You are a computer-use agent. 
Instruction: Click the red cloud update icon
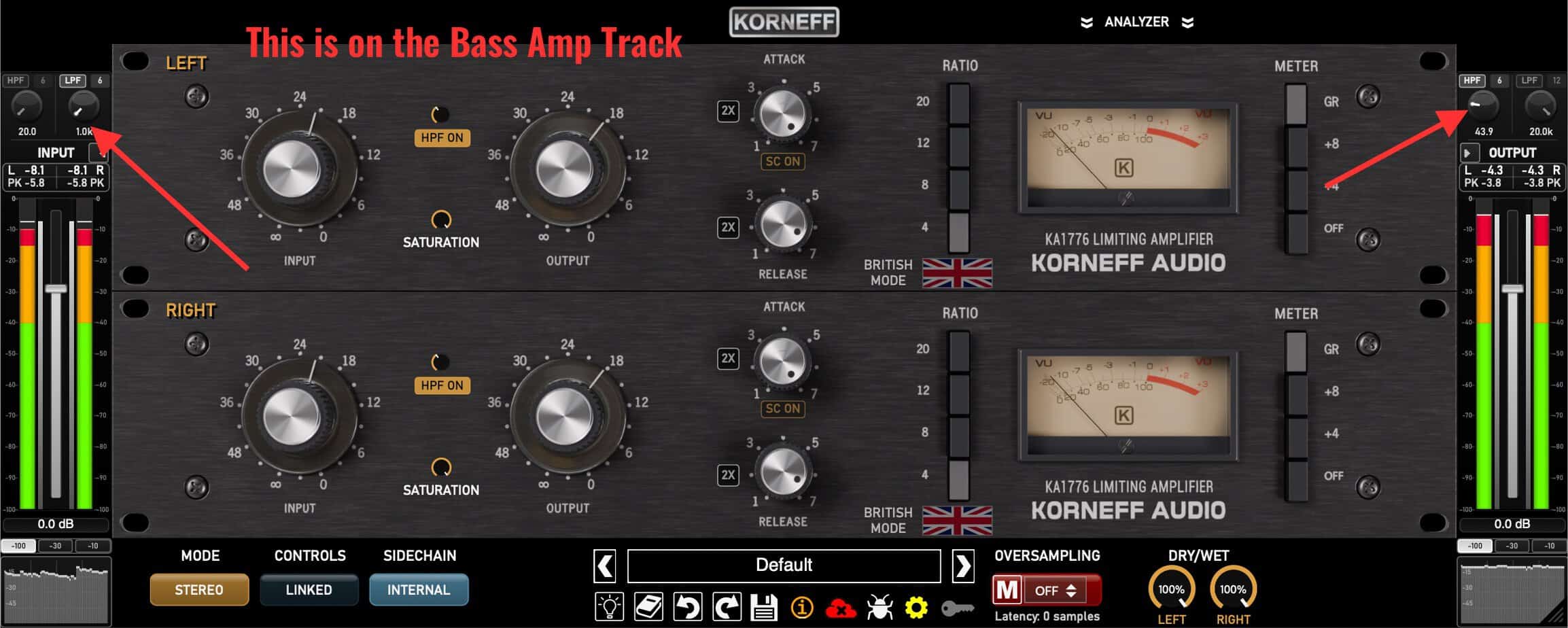tap(841, 608)
